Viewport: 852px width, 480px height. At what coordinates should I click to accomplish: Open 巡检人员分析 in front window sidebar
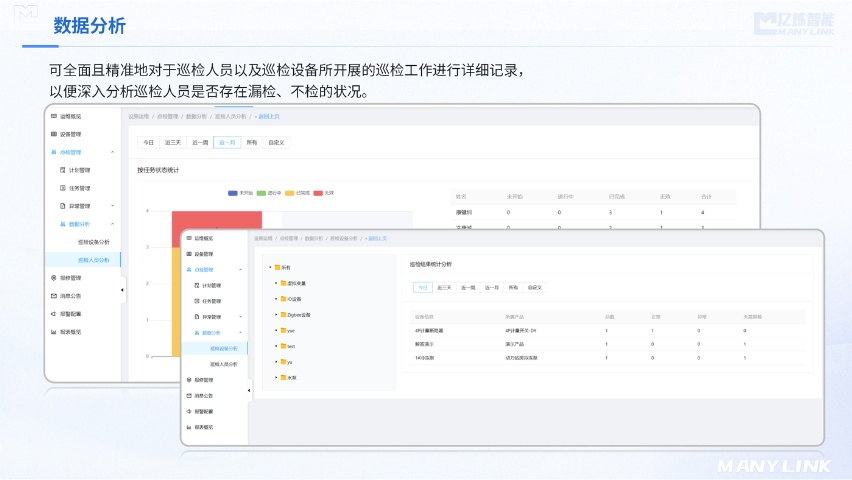223,364
